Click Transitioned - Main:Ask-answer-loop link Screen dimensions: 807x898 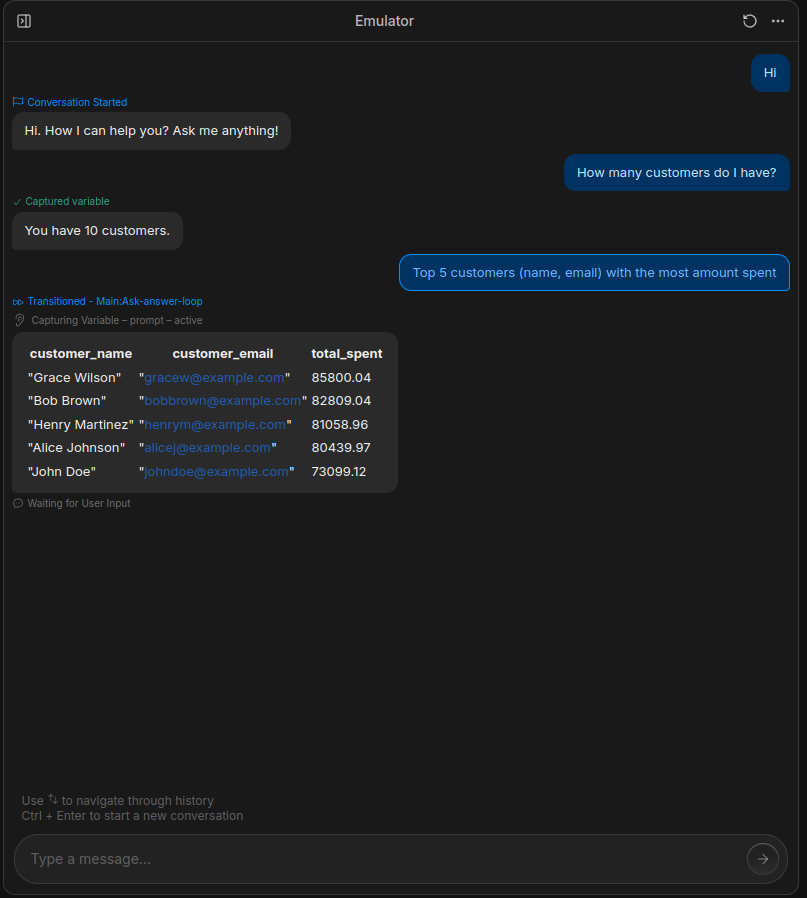tap(115, 301)
